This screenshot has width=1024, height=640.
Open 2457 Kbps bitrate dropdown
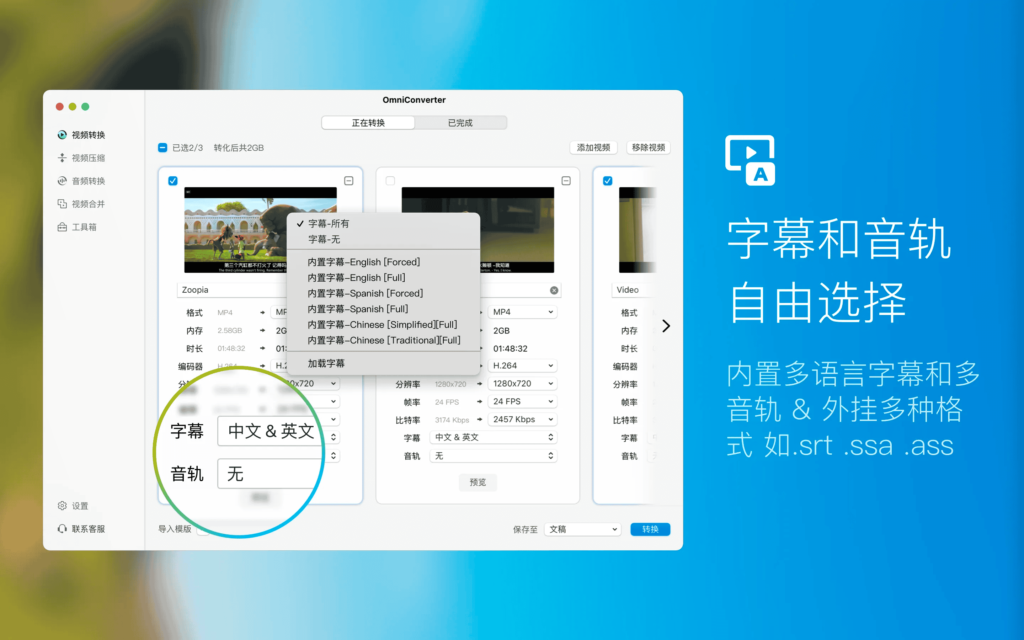click(x=522, y=419)
